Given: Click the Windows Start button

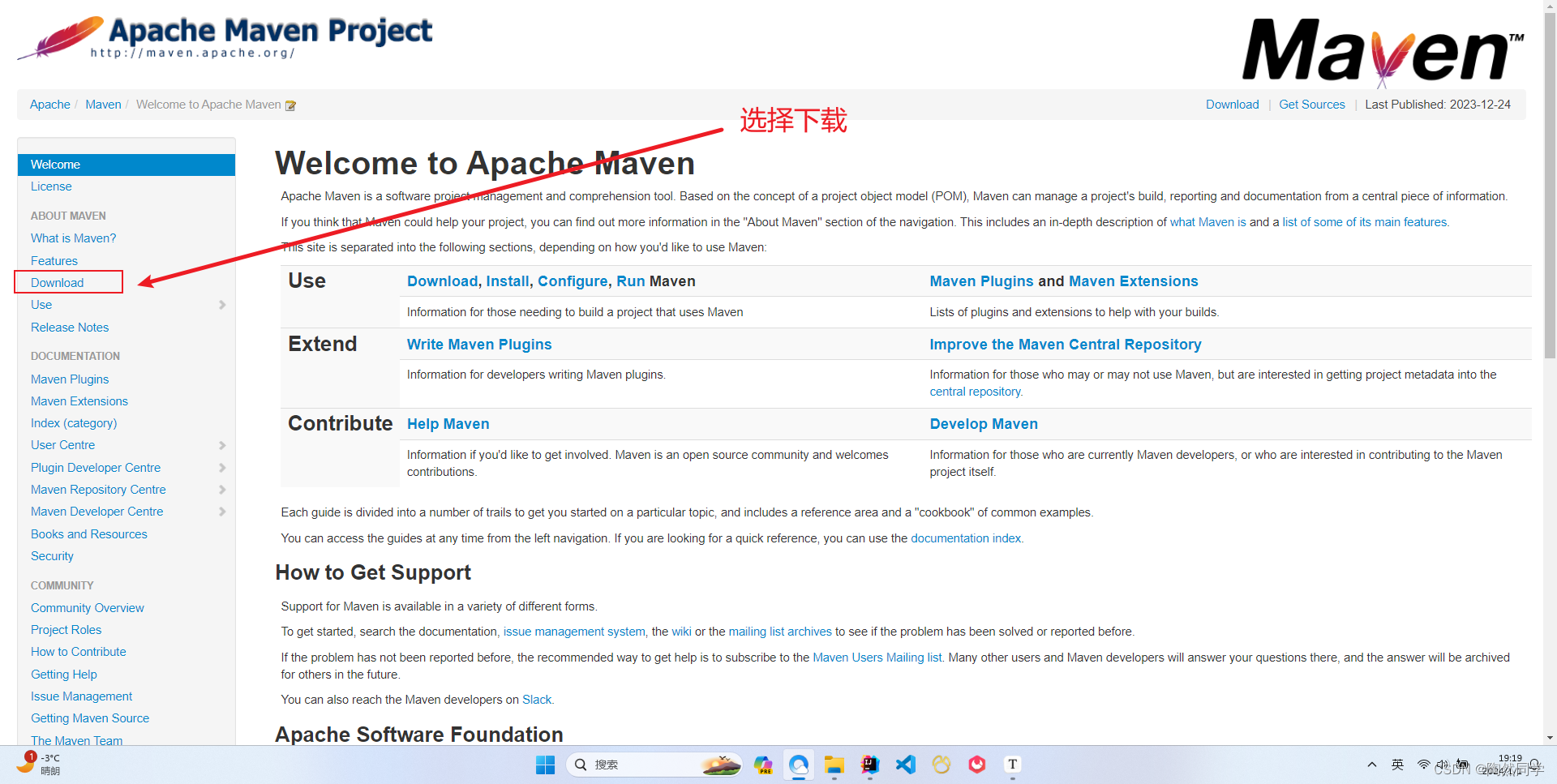Looking at the screenshot, I should click(x=545, y=764).
